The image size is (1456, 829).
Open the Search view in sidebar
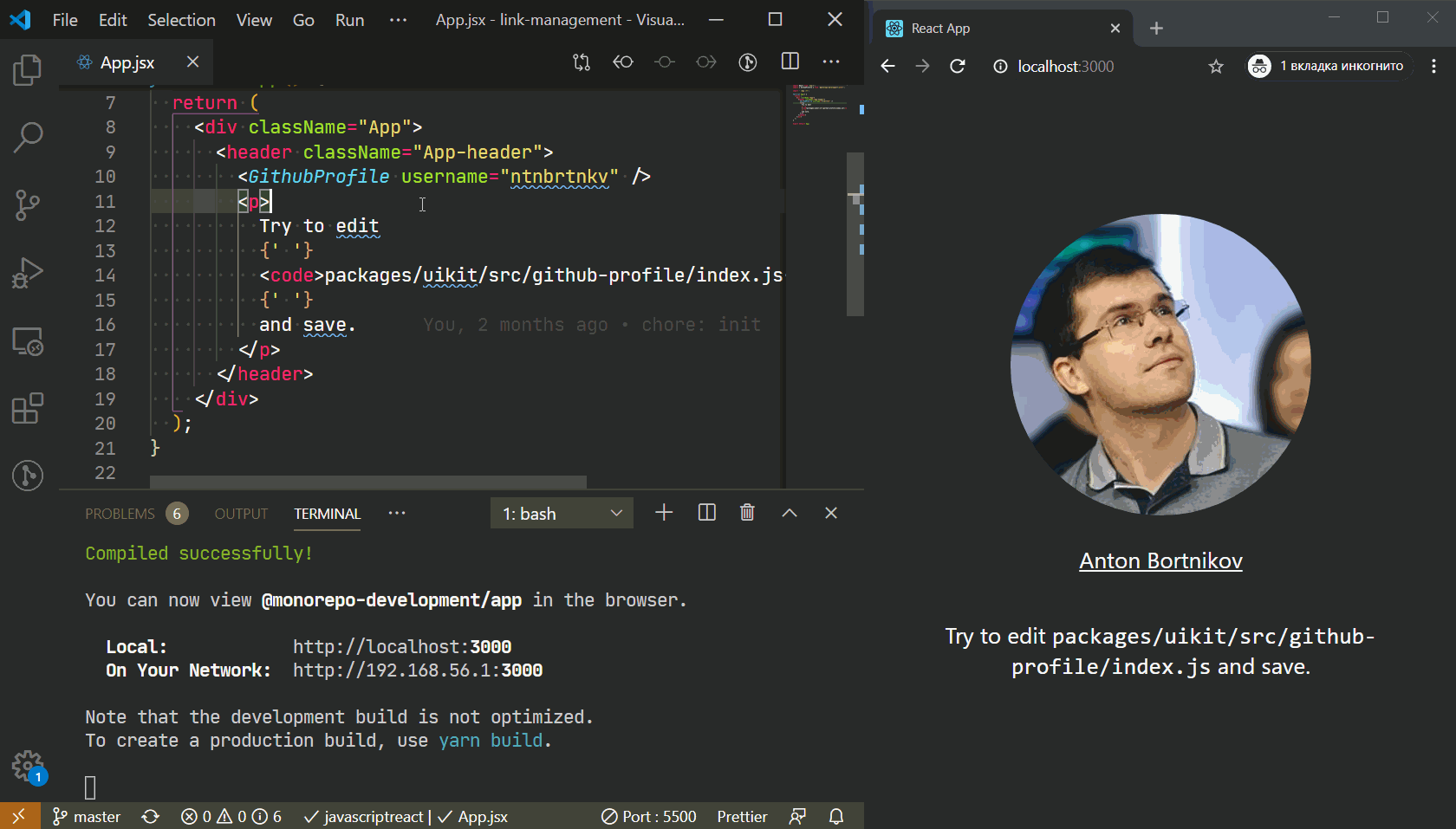pos(28,137)
